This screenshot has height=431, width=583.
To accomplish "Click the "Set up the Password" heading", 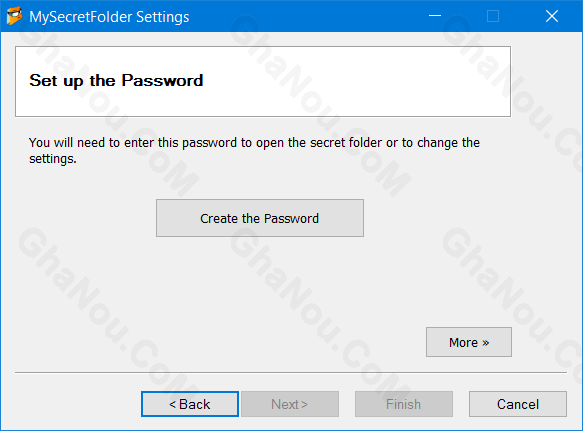I will [x=116, y=81].
